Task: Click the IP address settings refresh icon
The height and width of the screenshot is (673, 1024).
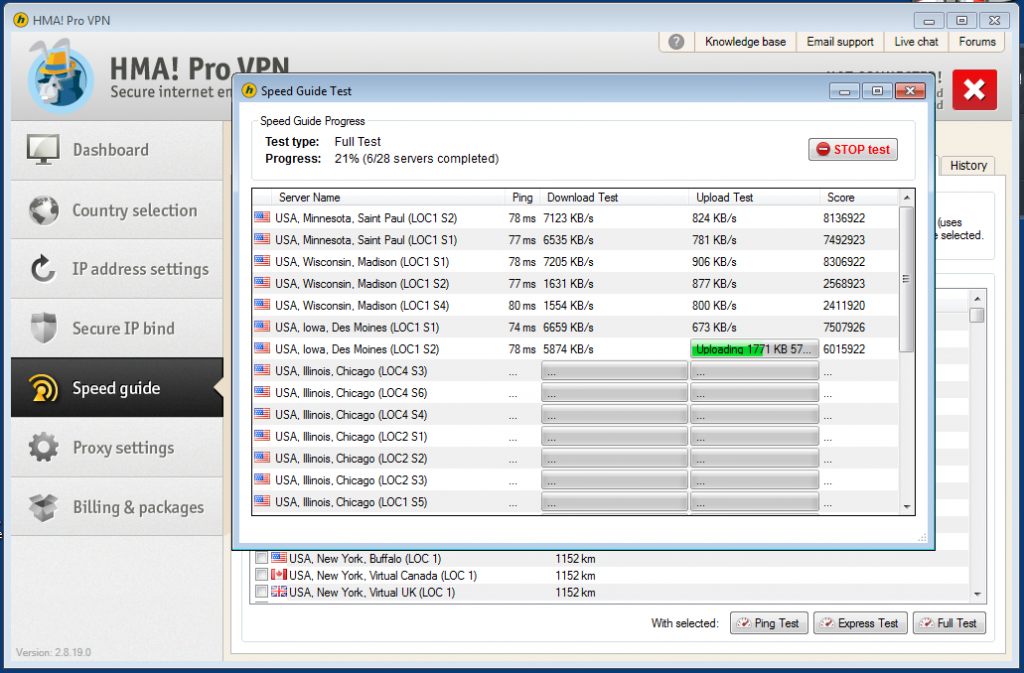Action: point(43,268)
